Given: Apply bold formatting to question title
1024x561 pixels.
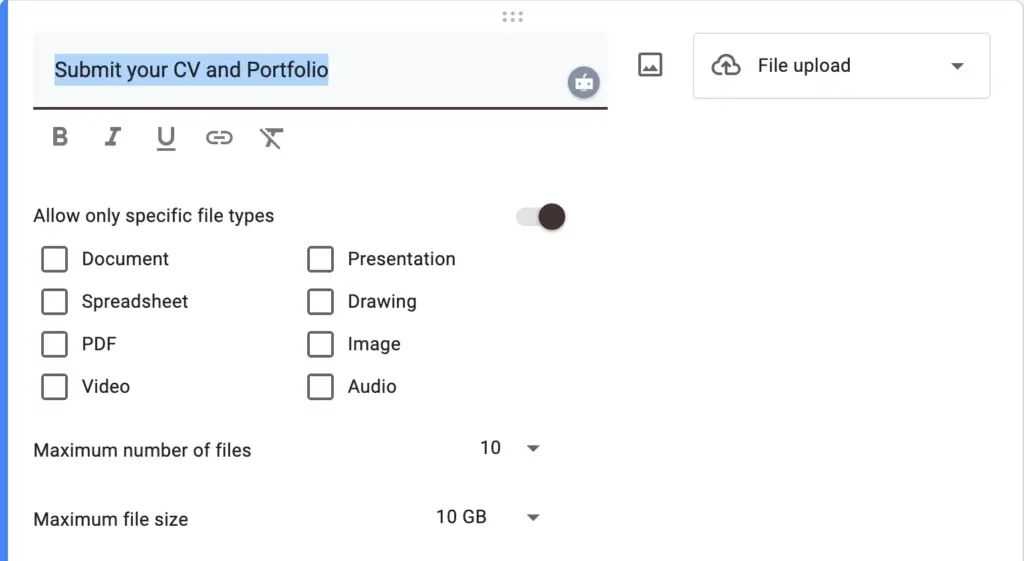Looking at the screenshot, I should 60,138.
